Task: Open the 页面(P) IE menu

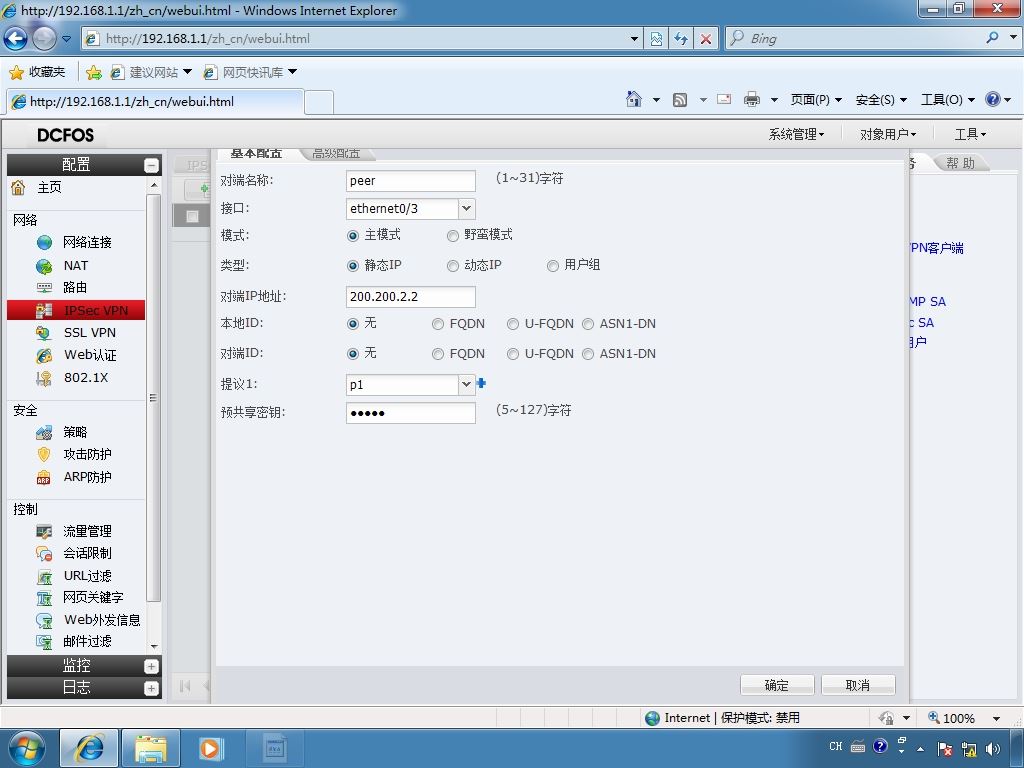Action: click(x=816, y=100)
